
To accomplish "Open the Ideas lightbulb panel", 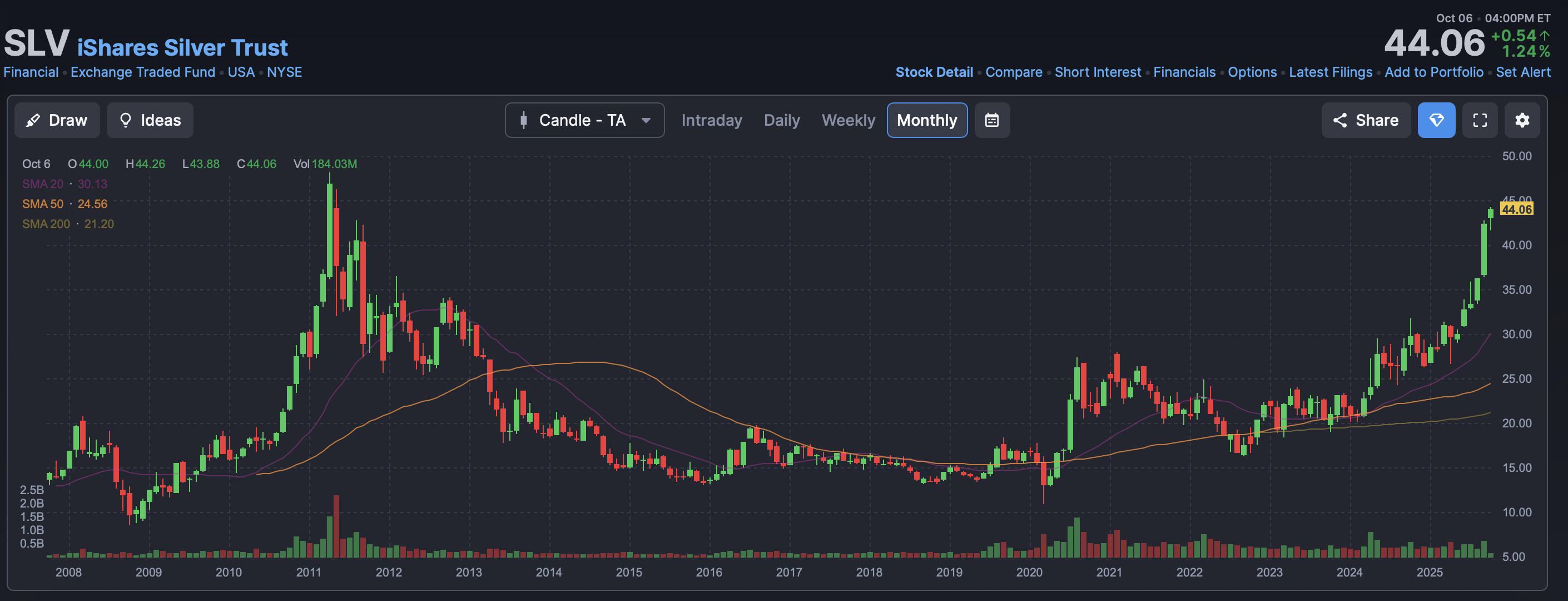I will point(150,120).
